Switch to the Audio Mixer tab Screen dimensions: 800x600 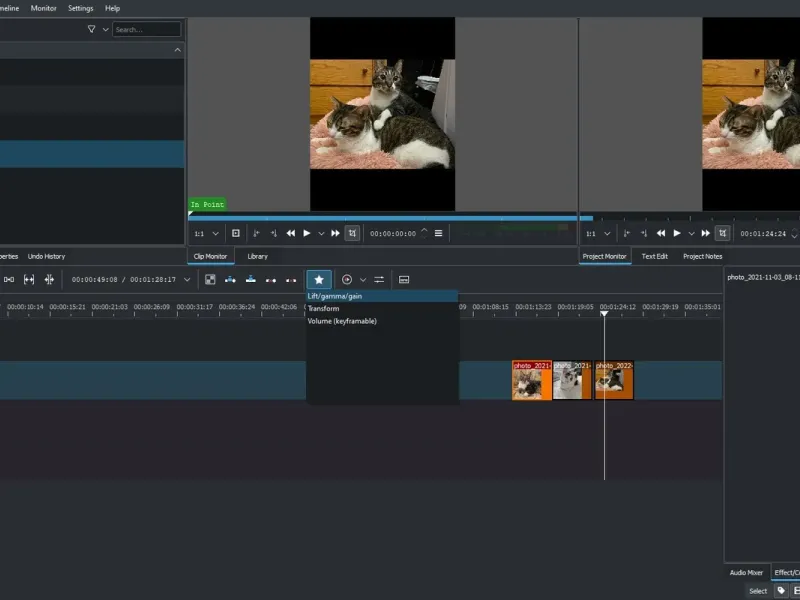click(746, 572)
